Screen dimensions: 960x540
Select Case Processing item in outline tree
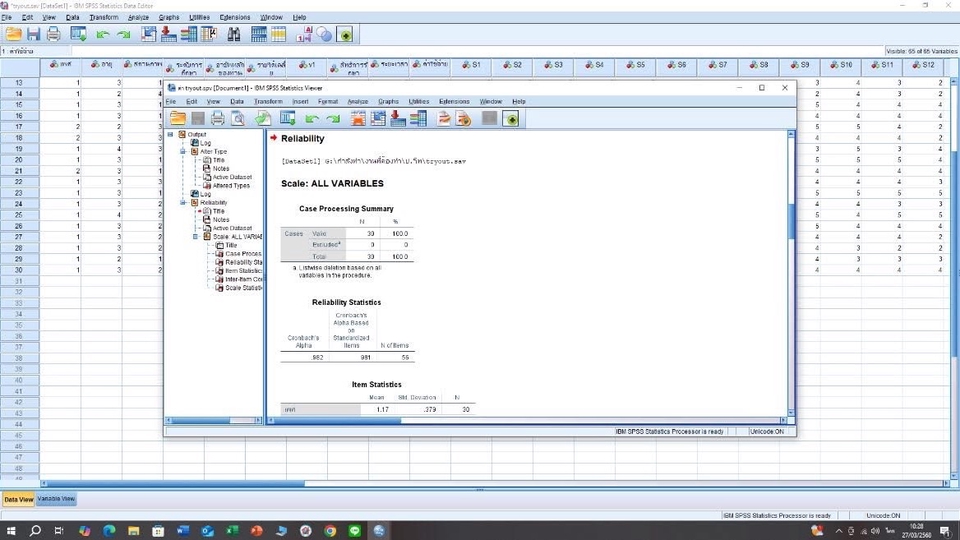coord(243,253)
